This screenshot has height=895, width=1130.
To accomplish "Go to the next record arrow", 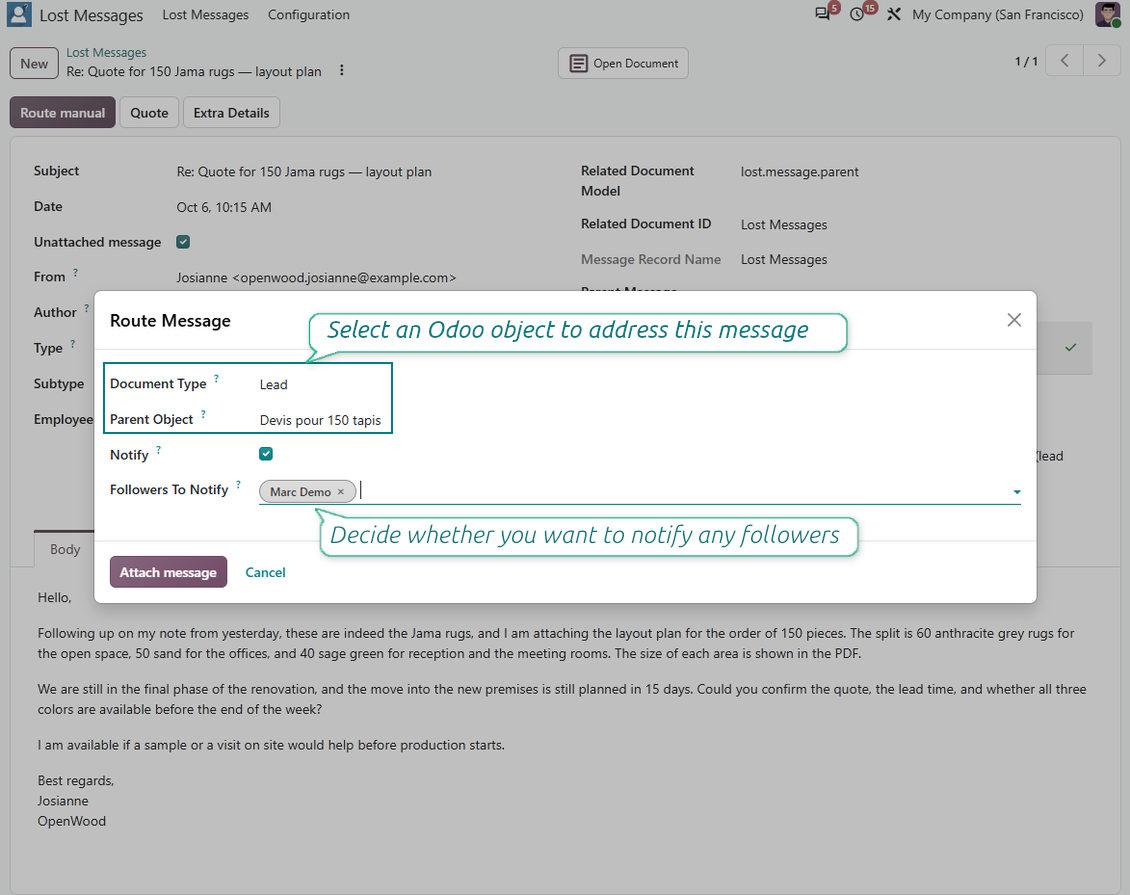I will click(1101, 61).
